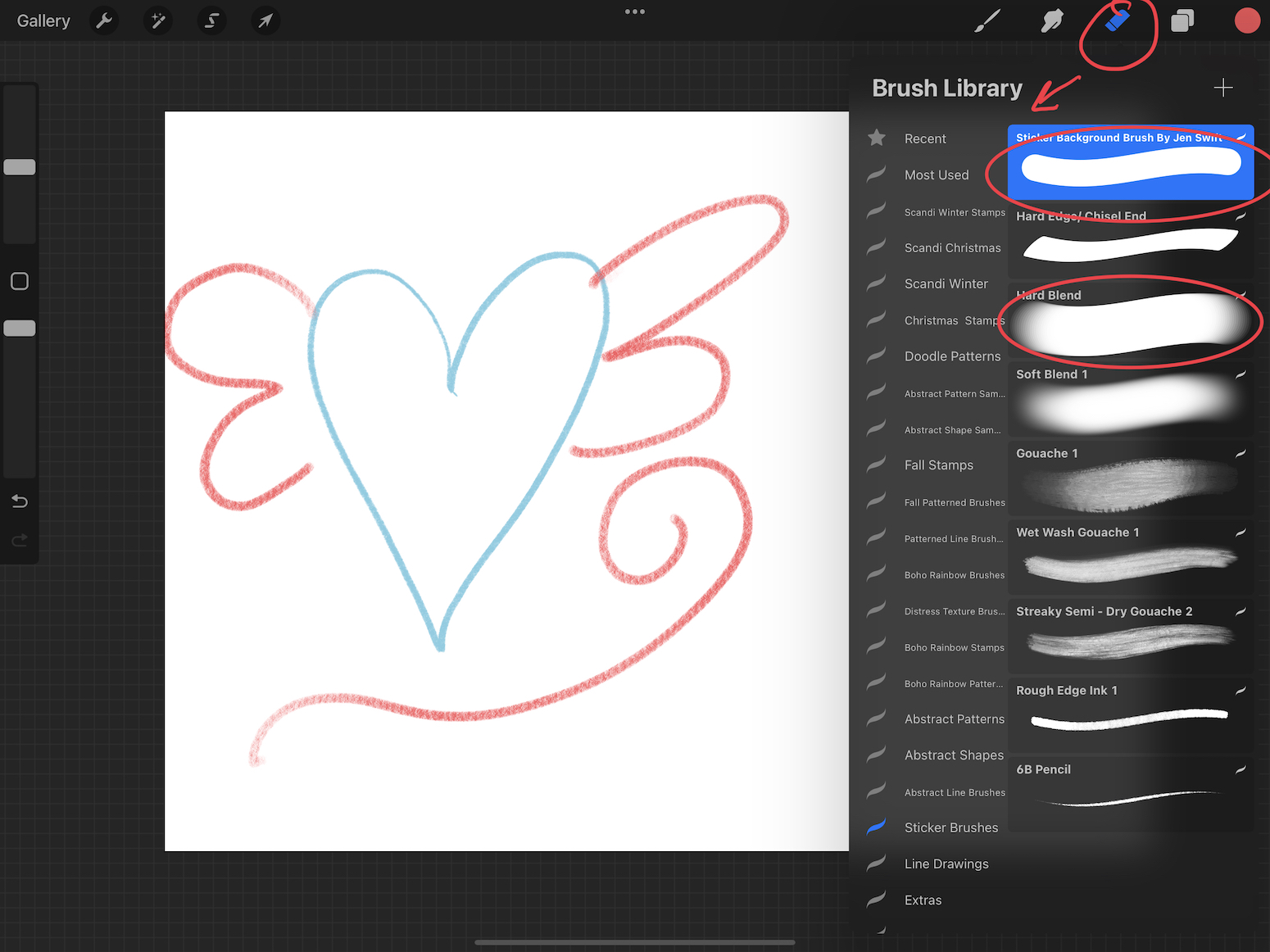This screenshot has width=1270, height=952.
Task: Open the Sticker Brushes brush set
Action: 950,827
